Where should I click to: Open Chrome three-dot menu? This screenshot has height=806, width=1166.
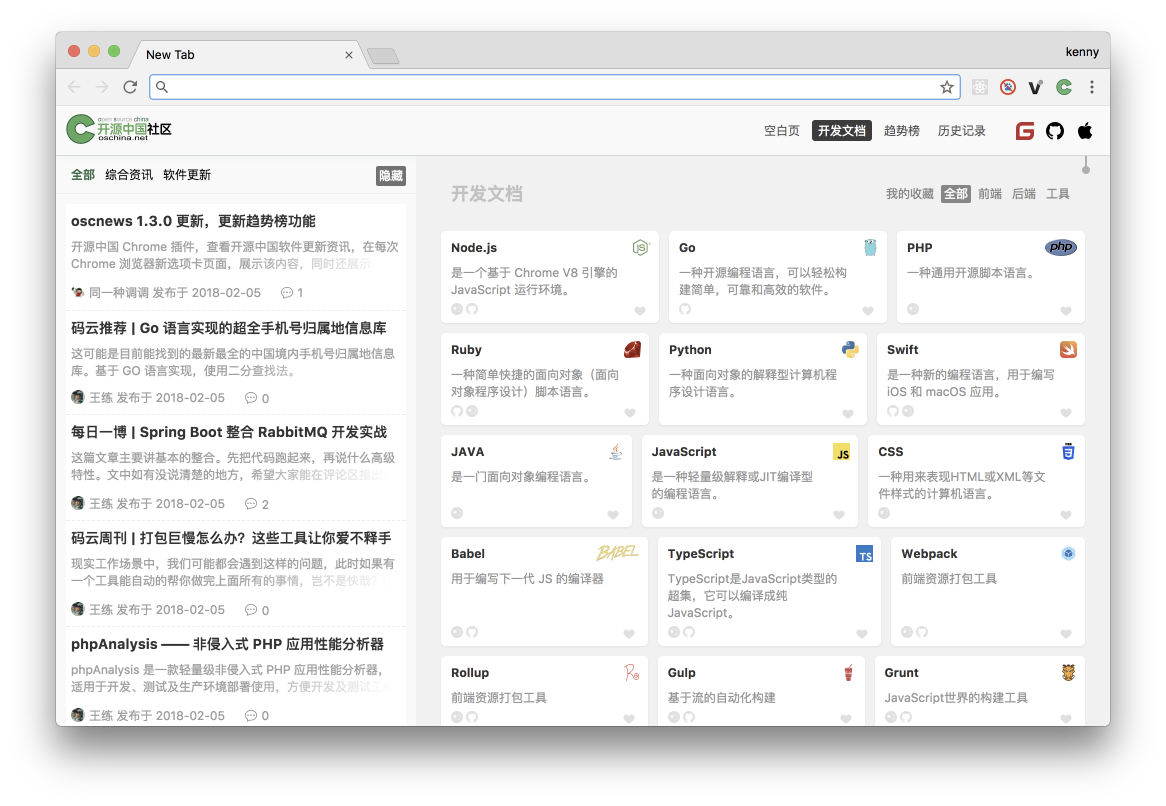(1092, 87)
